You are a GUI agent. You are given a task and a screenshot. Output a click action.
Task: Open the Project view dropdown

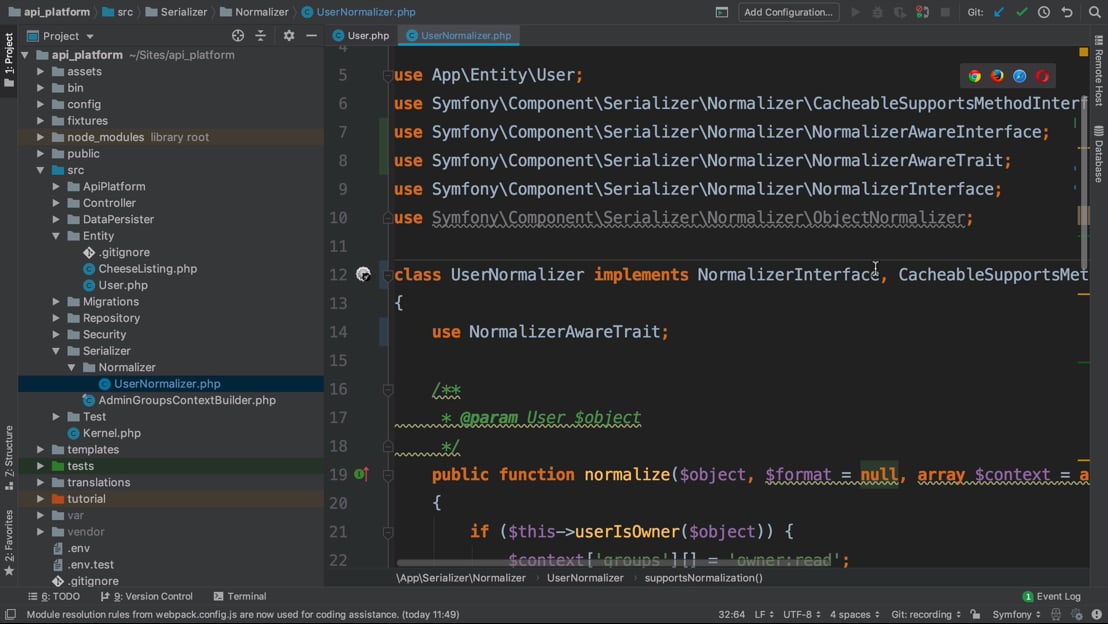click(68, 36)
